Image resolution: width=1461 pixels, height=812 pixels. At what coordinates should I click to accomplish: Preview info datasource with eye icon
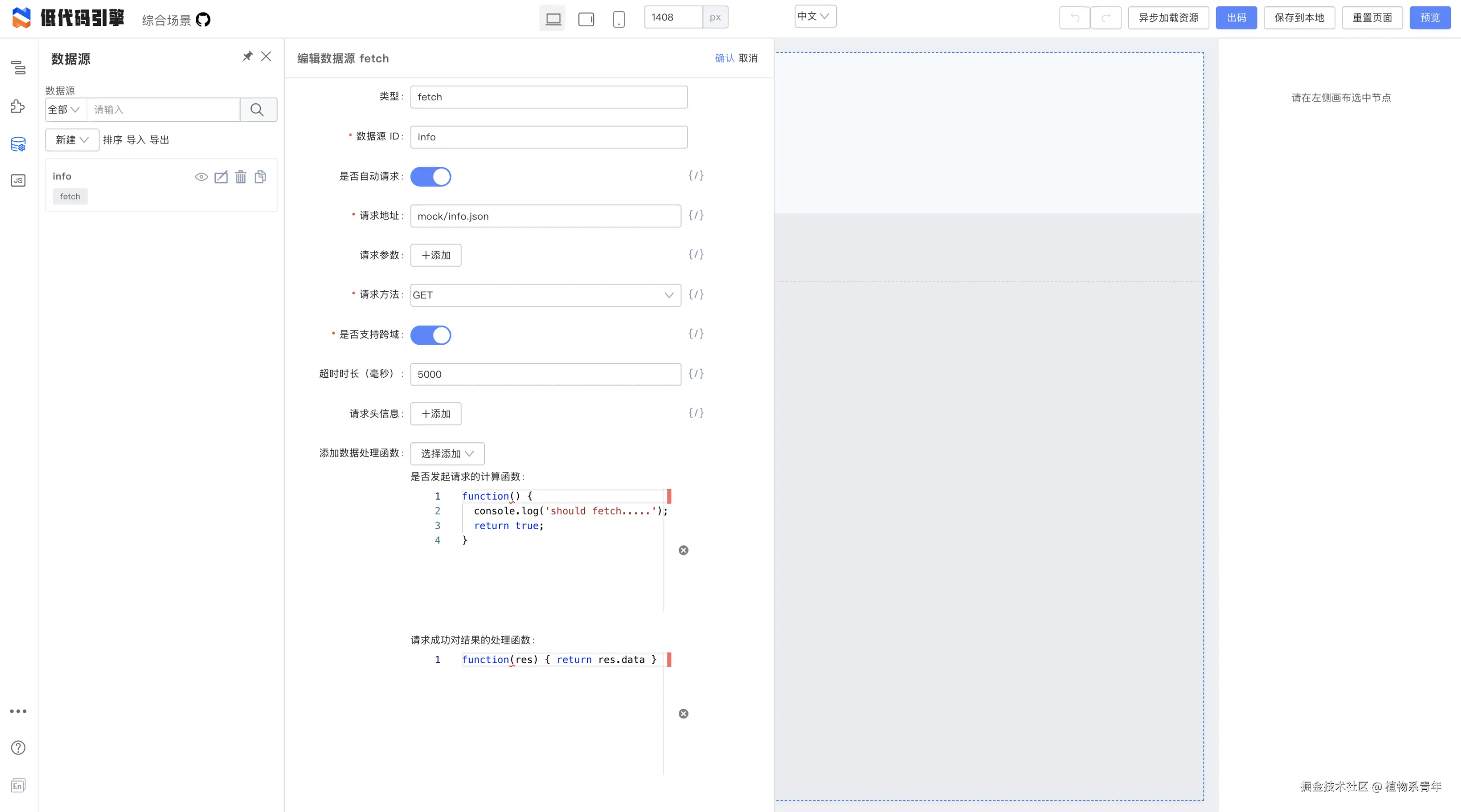201,177
